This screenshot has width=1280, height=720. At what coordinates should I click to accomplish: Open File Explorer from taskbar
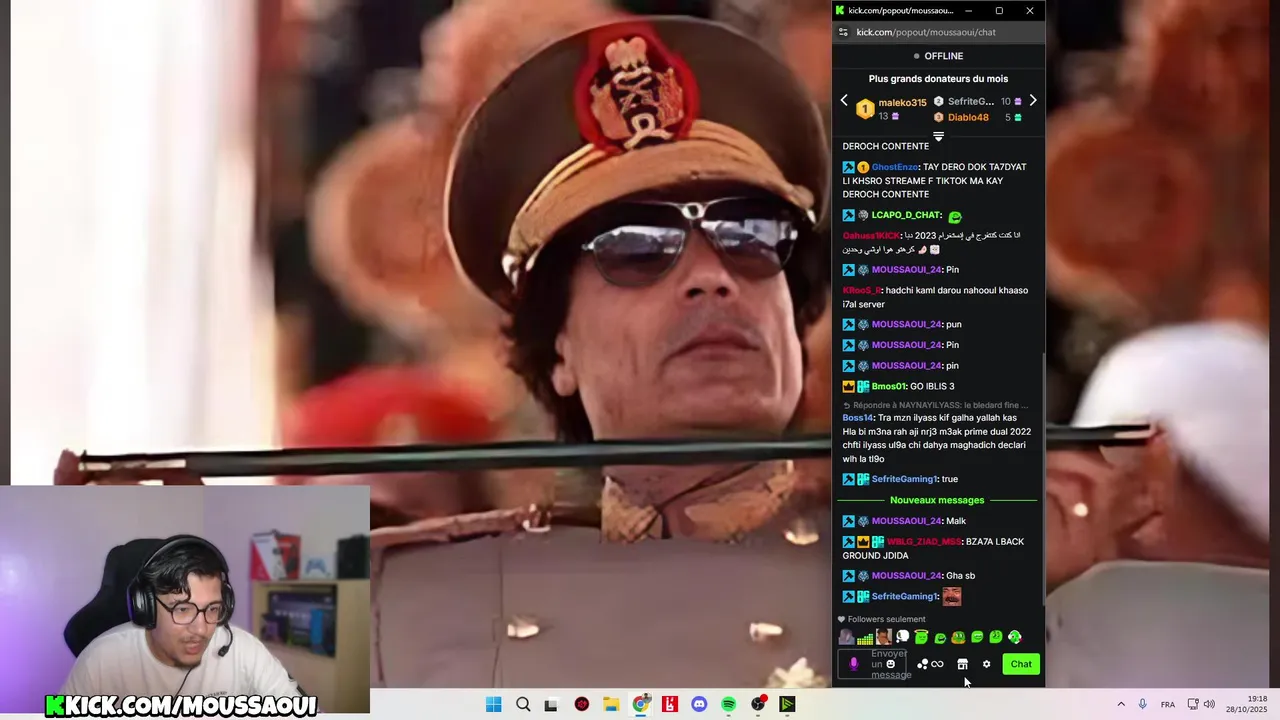pos(611,704)
